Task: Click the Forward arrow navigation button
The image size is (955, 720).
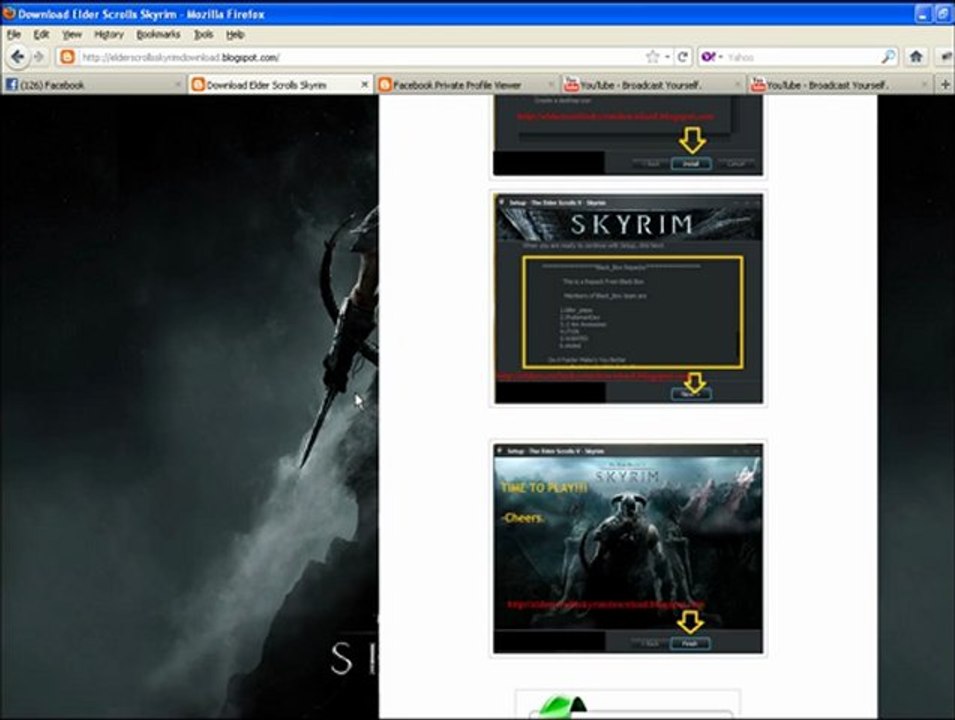Action: [x=39, y=57]
